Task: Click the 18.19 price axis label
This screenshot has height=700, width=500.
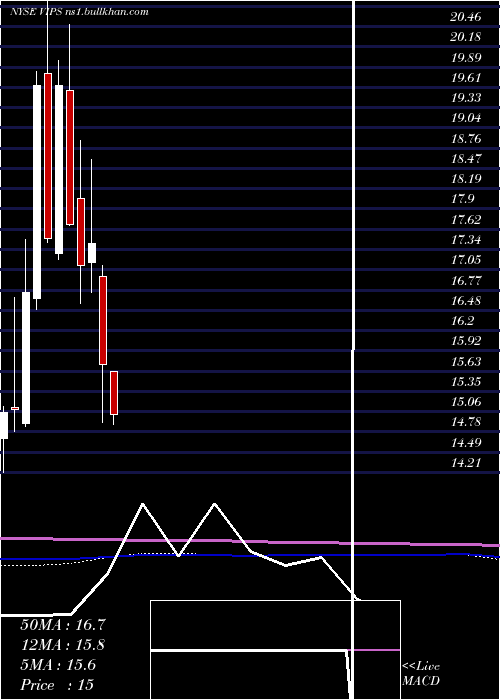Action: (x=466, y=179)
